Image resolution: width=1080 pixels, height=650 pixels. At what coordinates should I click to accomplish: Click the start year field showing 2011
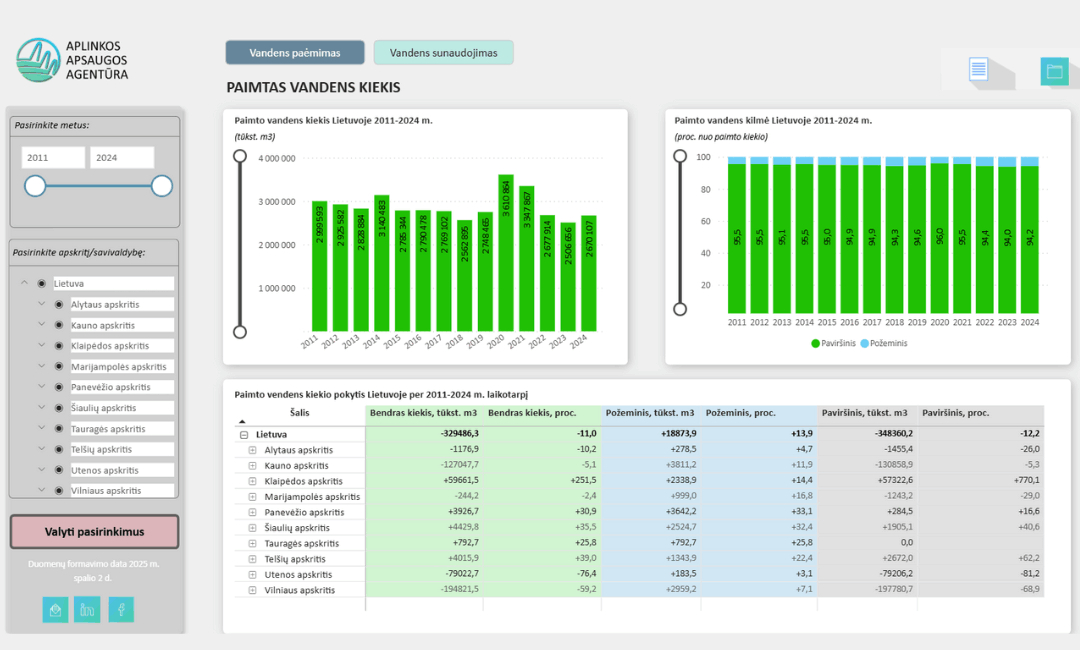pyautogui.click(x=53, y=158)
